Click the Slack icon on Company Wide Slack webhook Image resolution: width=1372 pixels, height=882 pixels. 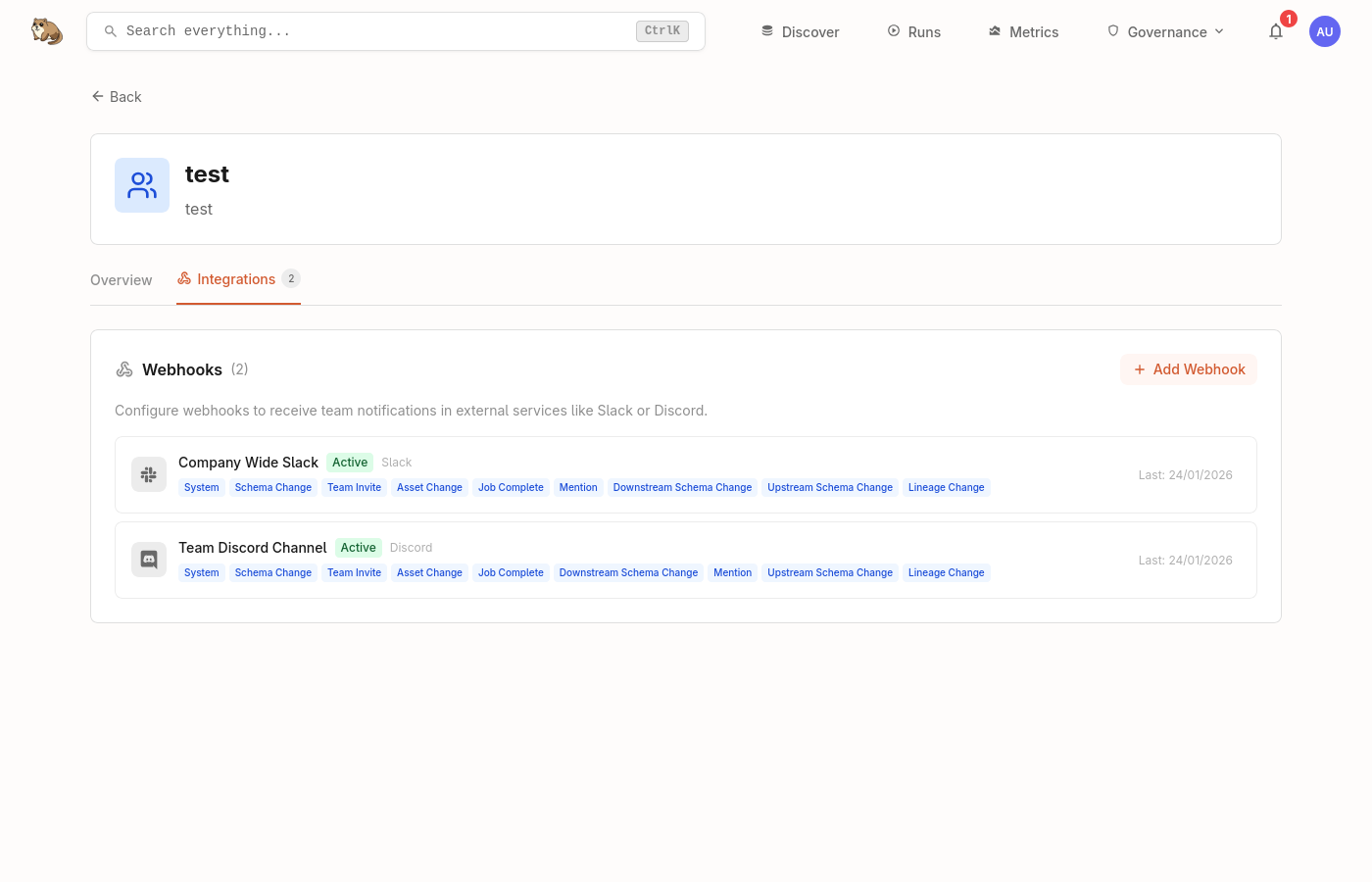click(148, 474)
